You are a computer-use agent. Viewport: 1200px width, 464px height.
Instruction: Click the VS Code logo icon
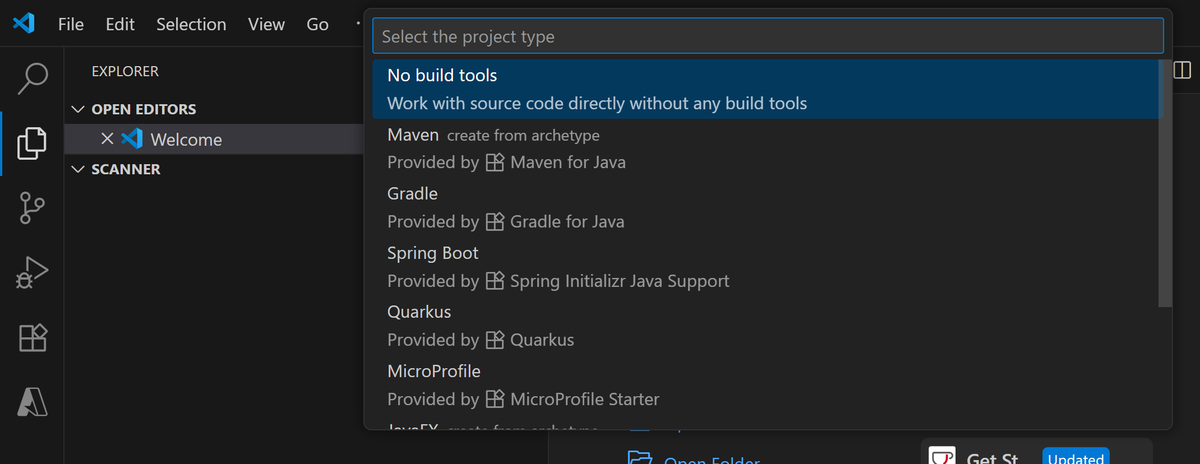pyautogui.click(x=24, y=24)
